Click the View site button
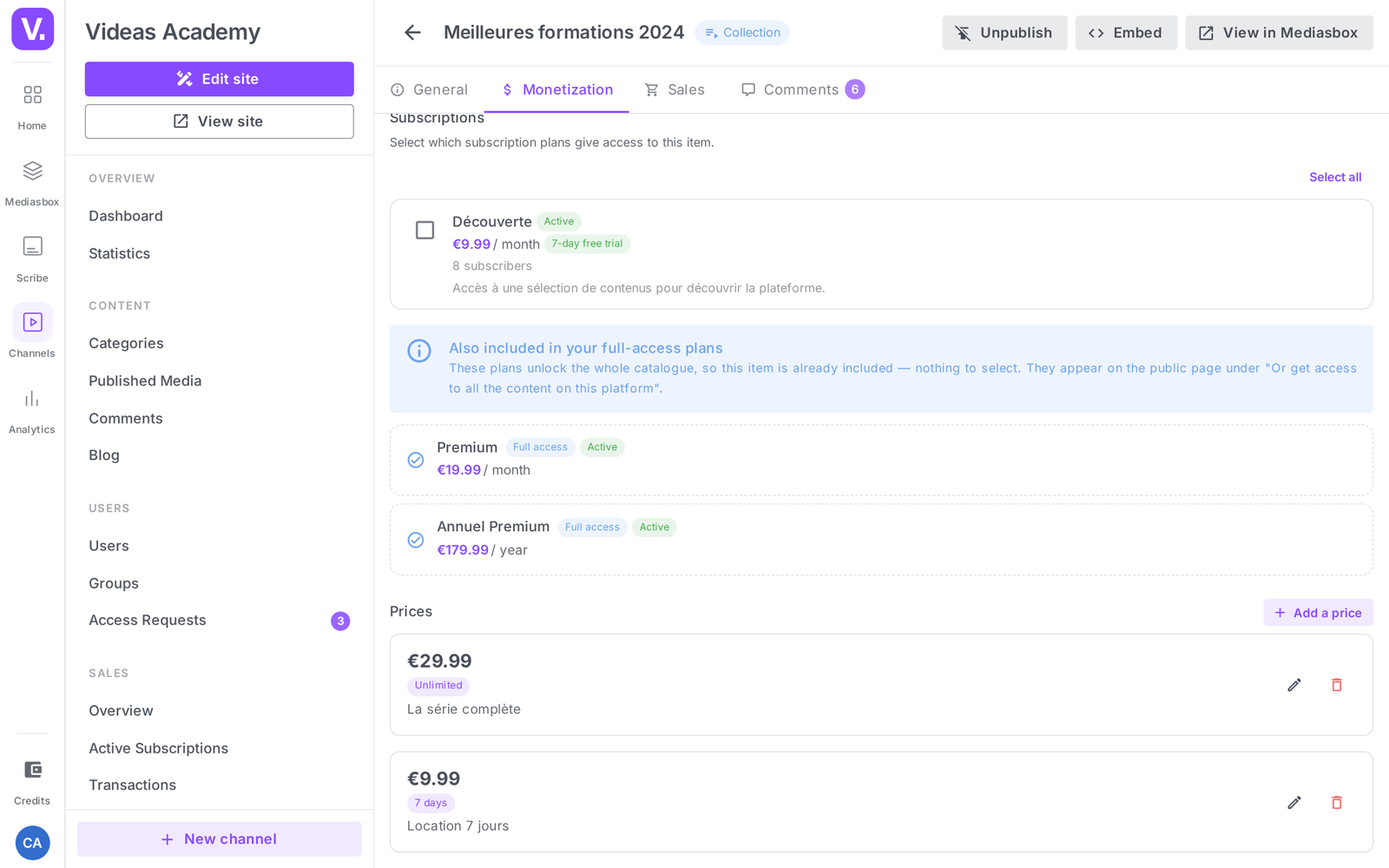The height and width of the screenshot is (868, 1389). tap(220, 122)
